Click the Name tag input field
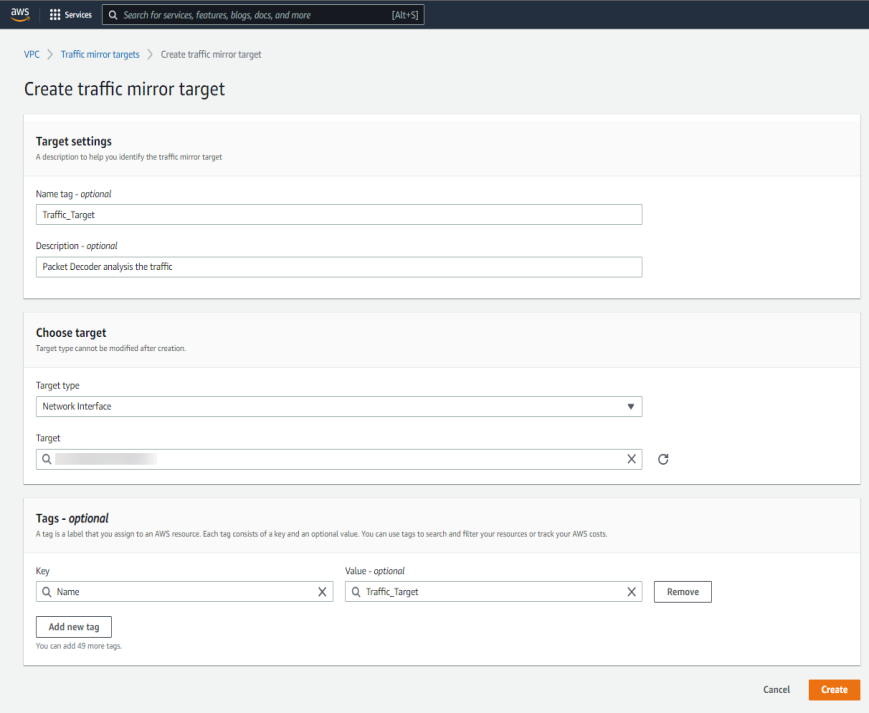869x713 pixels. [339, 215]
